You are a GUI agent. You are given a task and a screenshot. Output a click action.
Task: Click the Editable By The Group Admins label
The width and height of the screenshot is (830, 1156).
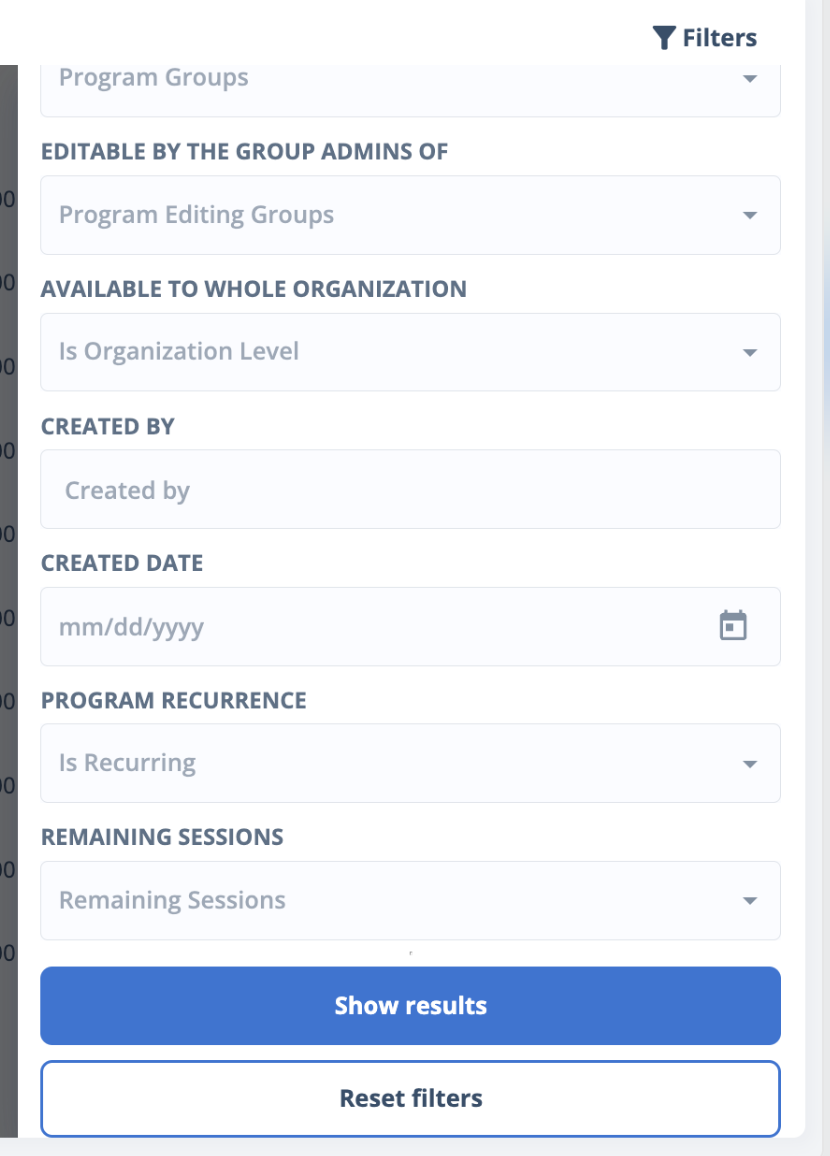tap(244, 152)
